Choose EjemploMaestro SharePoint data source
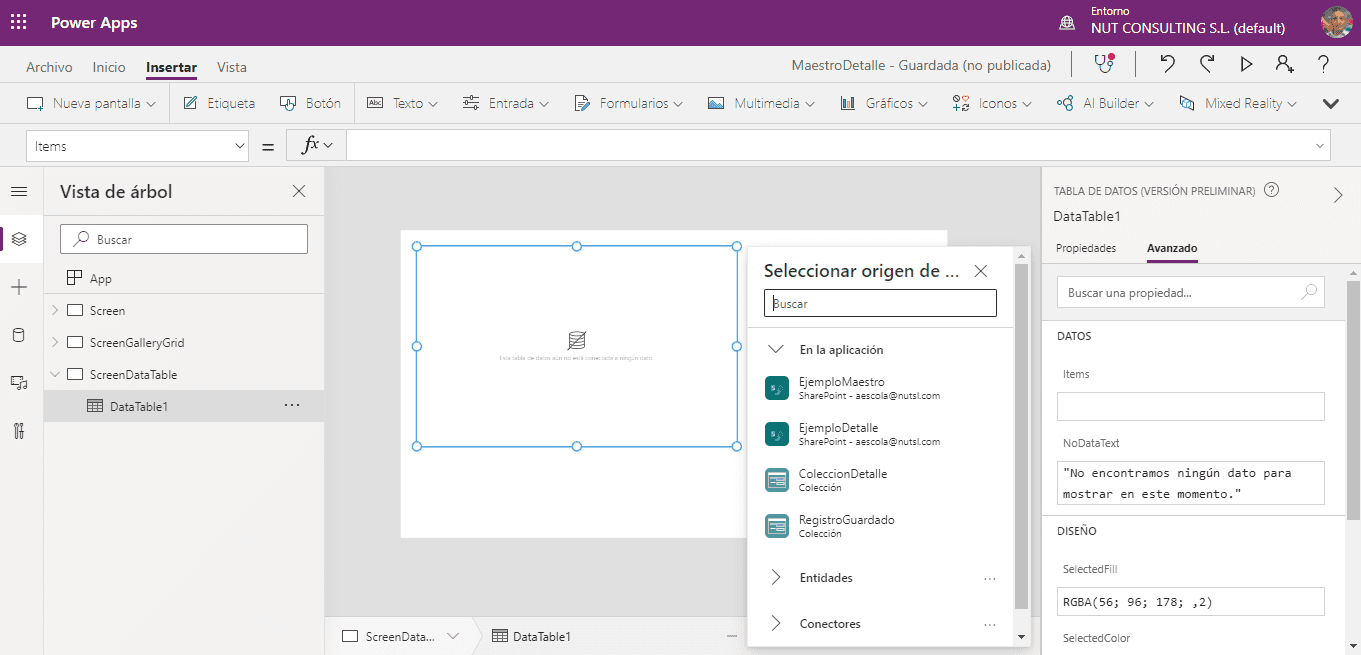The width and height of the screenshot is (1361, 655). click(880, 388)
